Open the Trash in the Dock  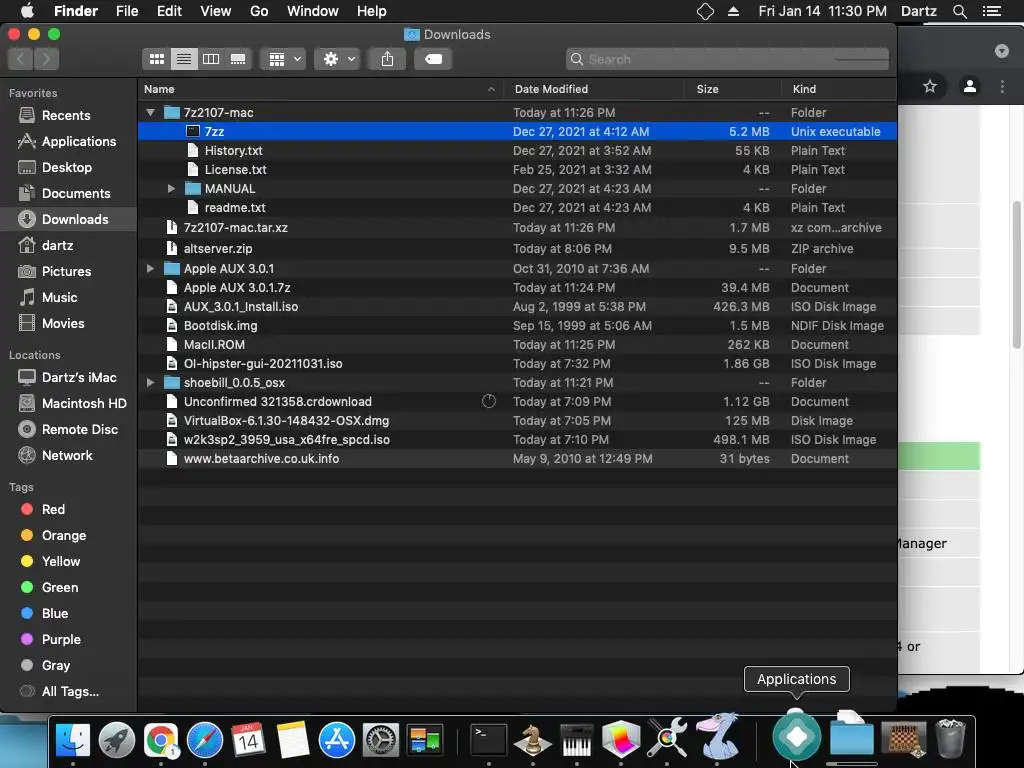pos(950,739)
